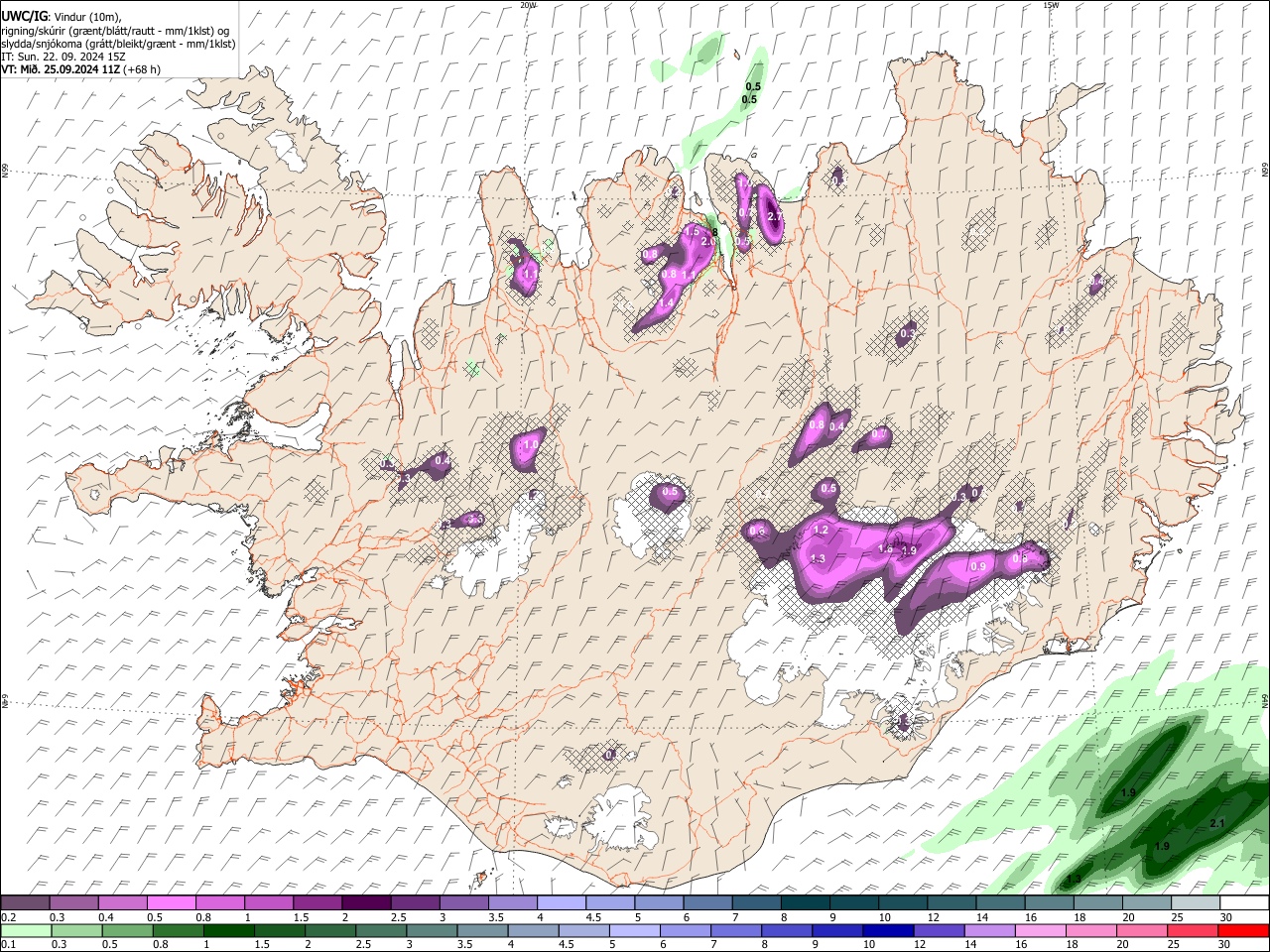1270x952 pixels.
Task: Click the 'UWC/IG: Vindur (10m)' title text
Action: [x=62, y=17]
